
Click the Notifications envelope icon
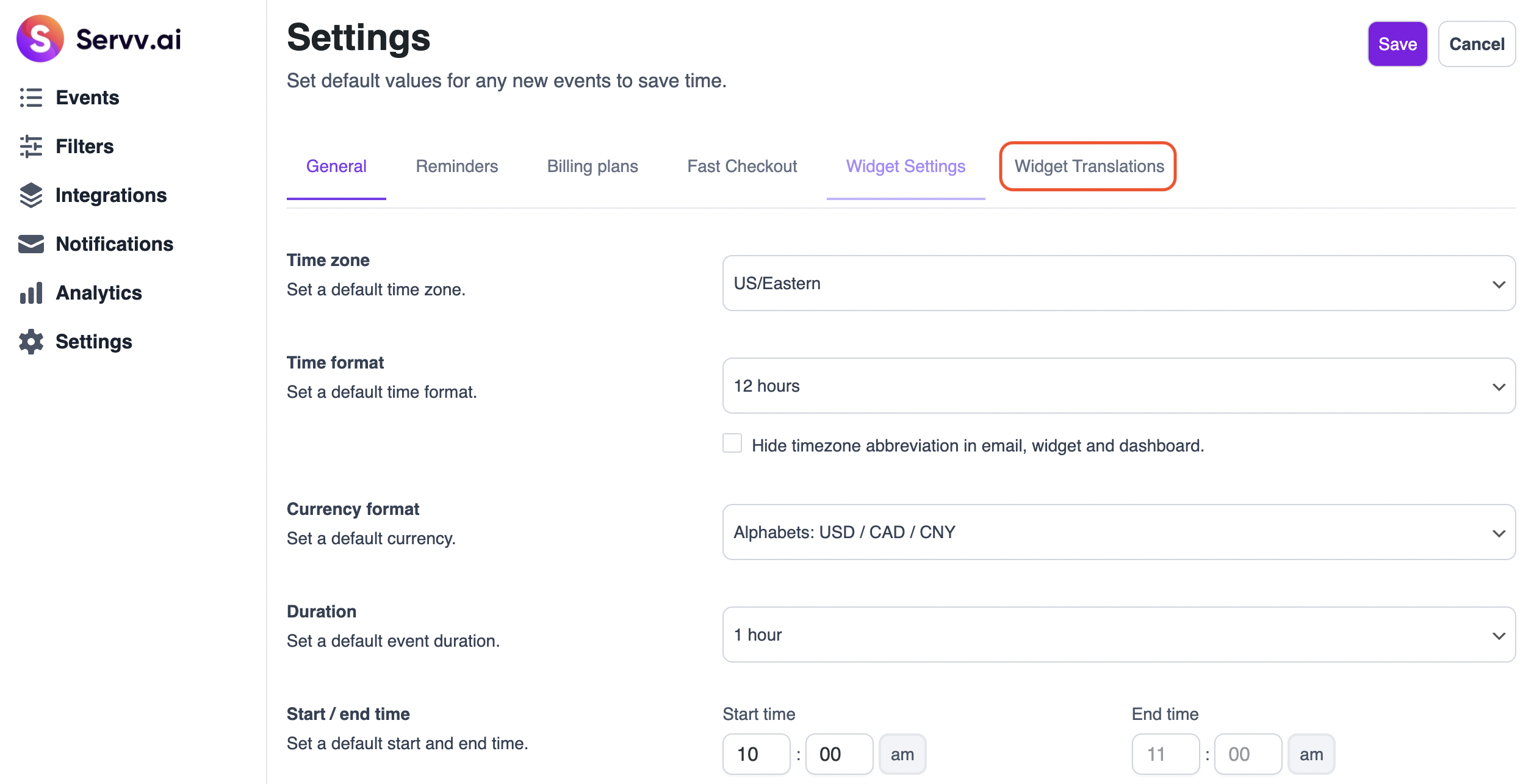(31, 244)
